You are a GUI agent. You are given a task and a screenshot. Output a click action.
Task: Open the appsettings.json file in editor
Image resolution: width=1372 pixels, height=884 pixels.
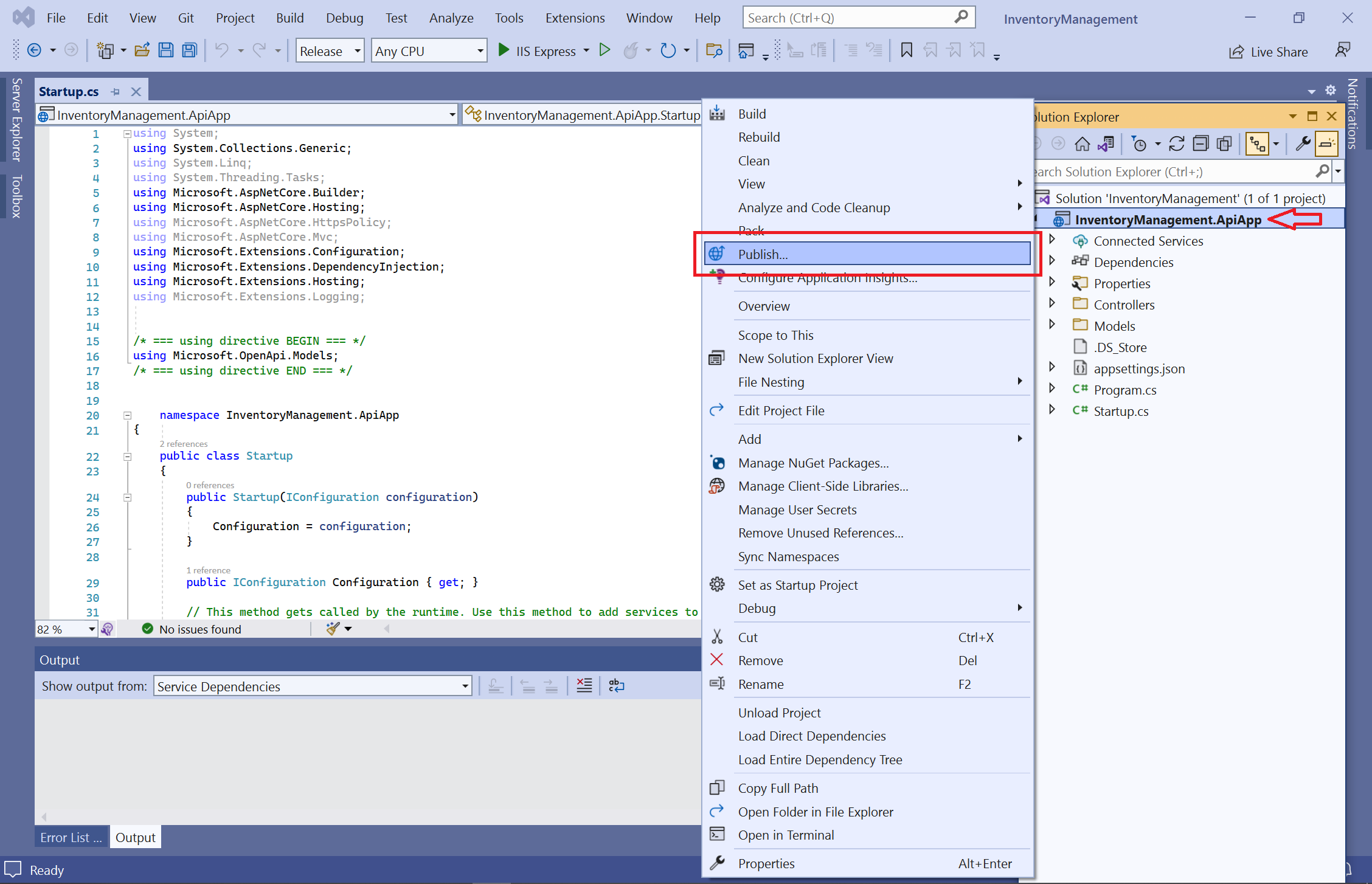click(x=1139, y=368)
